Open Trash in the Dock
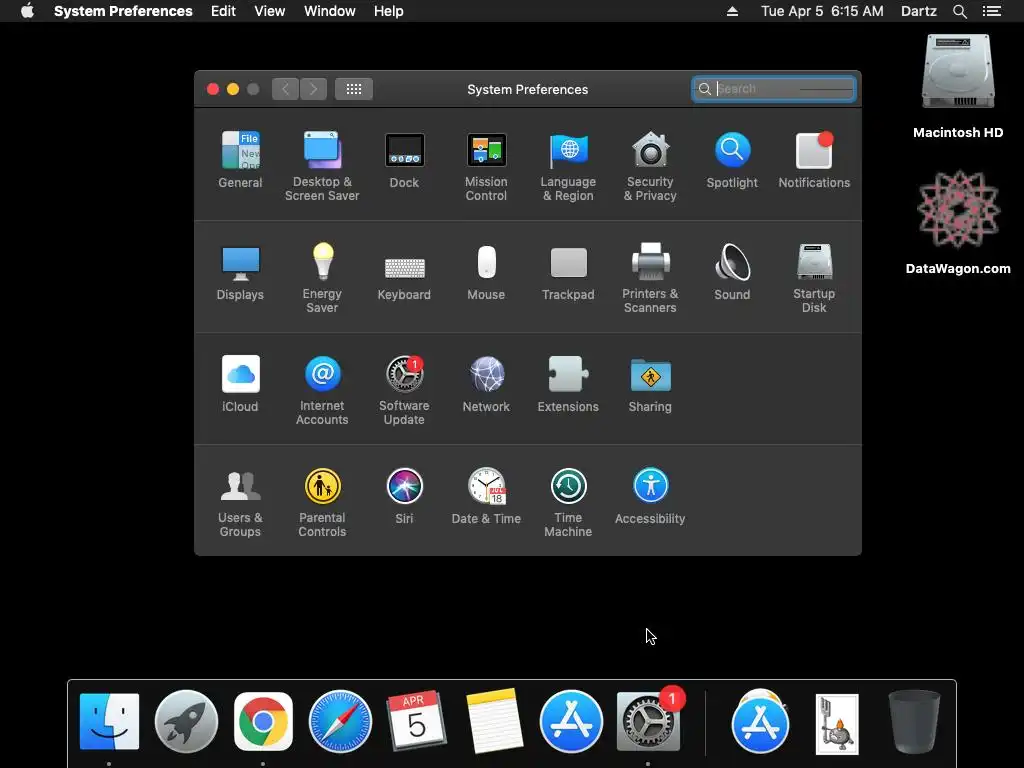 coord(914,722)
